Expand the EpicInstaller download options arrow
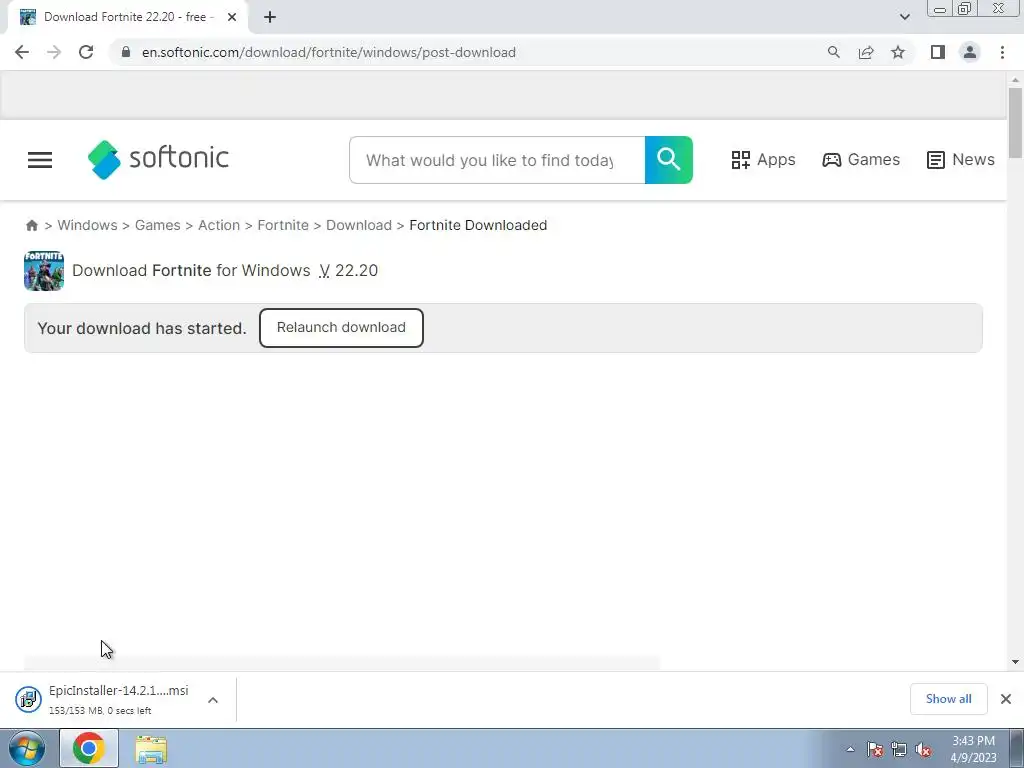 213,700
